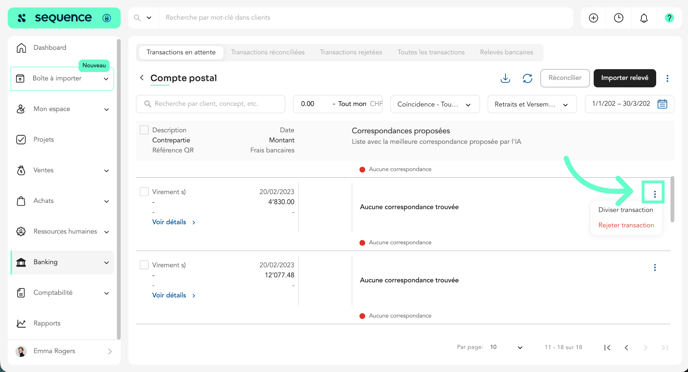This screenshot has height=372, width=688.
Task: Open notifications bell icon
Action: (644, 18)
